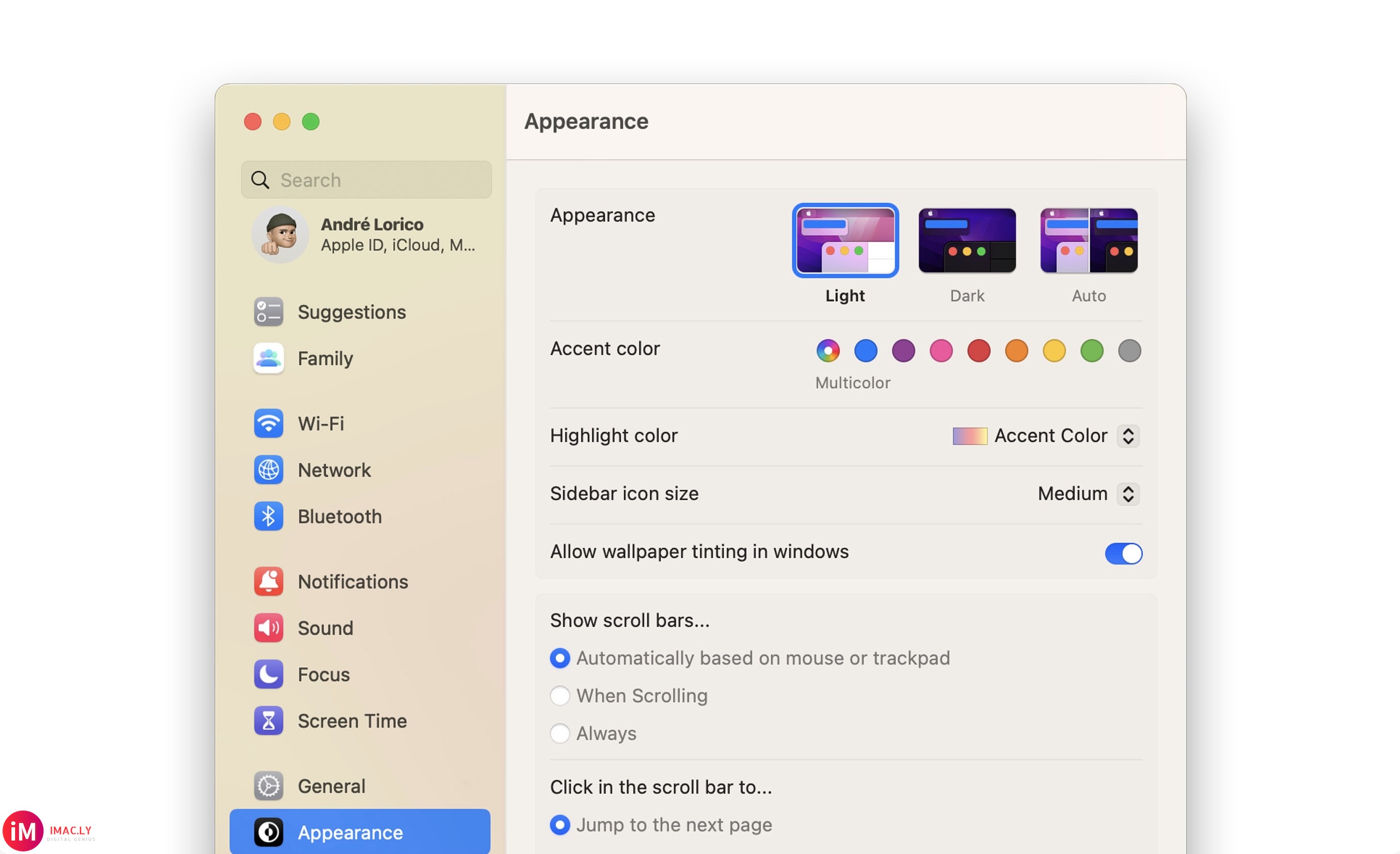Click the Multicolor caption text

852,382
